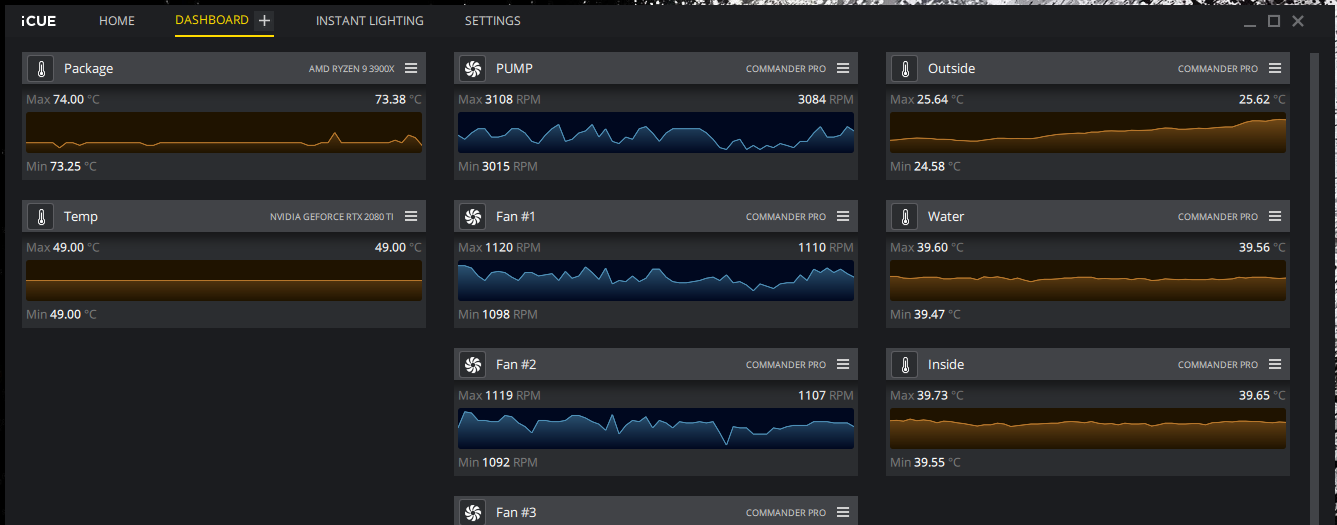Click the thermometer icon on Package widget

pyautogui.click(x=41, y=69)
